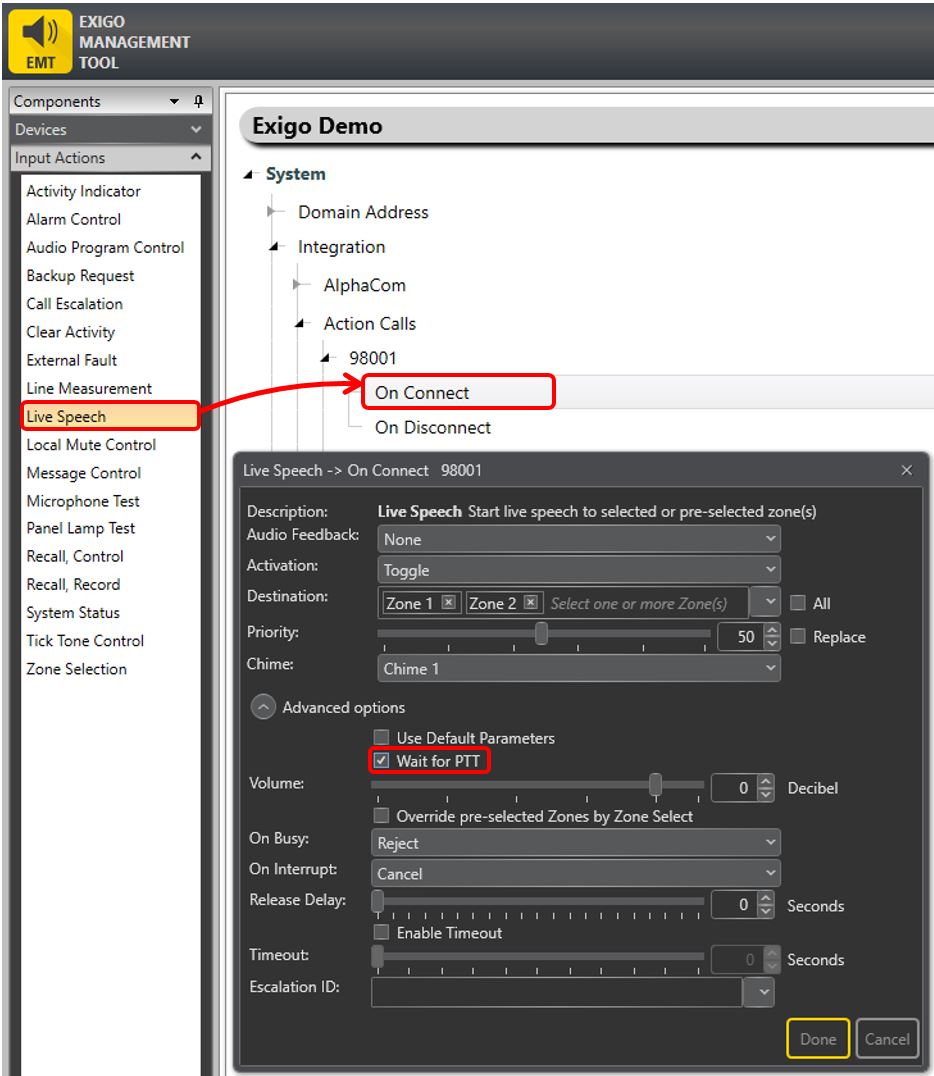Click the Cancel button

887,1039
